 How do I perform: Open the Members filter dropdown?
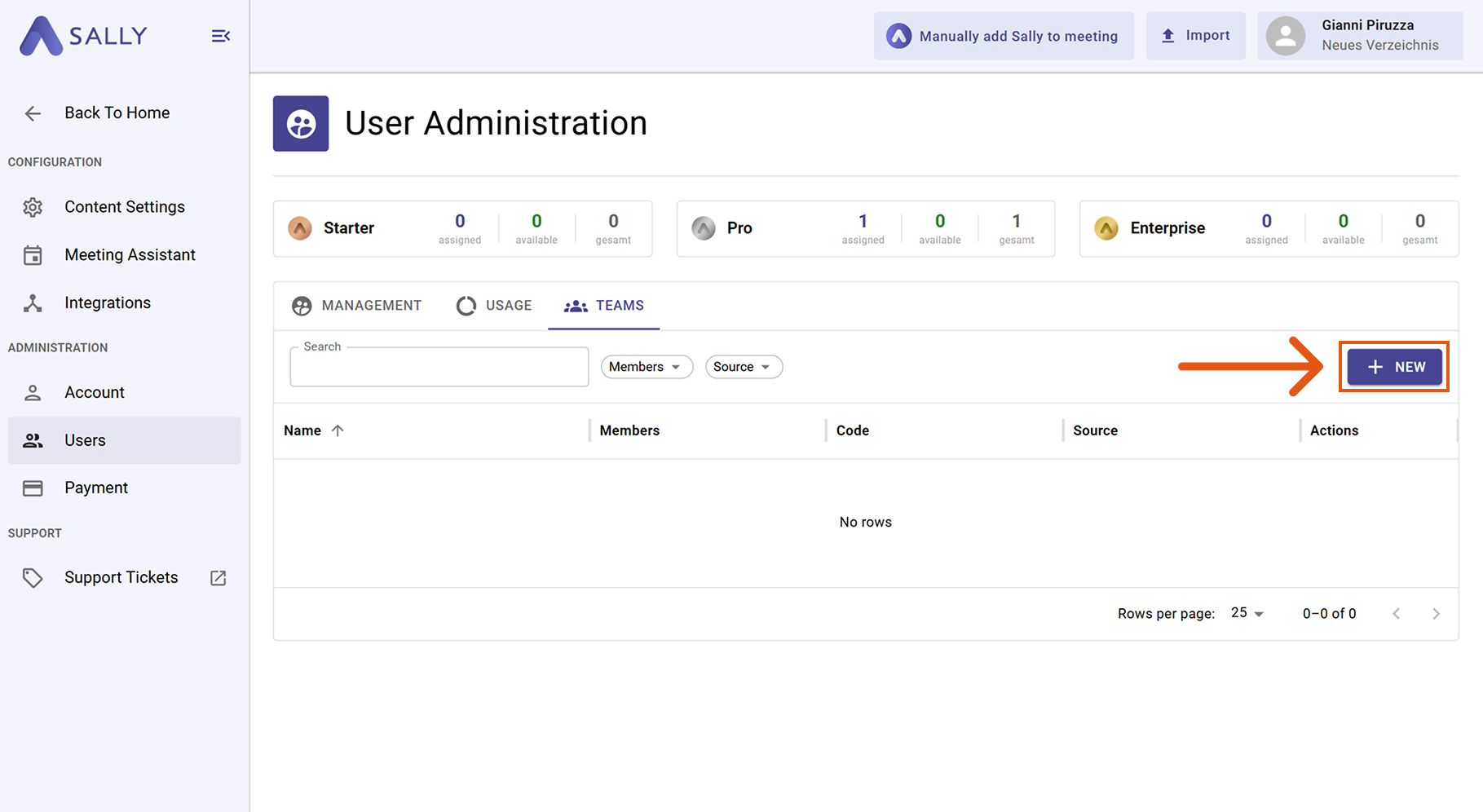pyautogui.click(x=646, y=367)
